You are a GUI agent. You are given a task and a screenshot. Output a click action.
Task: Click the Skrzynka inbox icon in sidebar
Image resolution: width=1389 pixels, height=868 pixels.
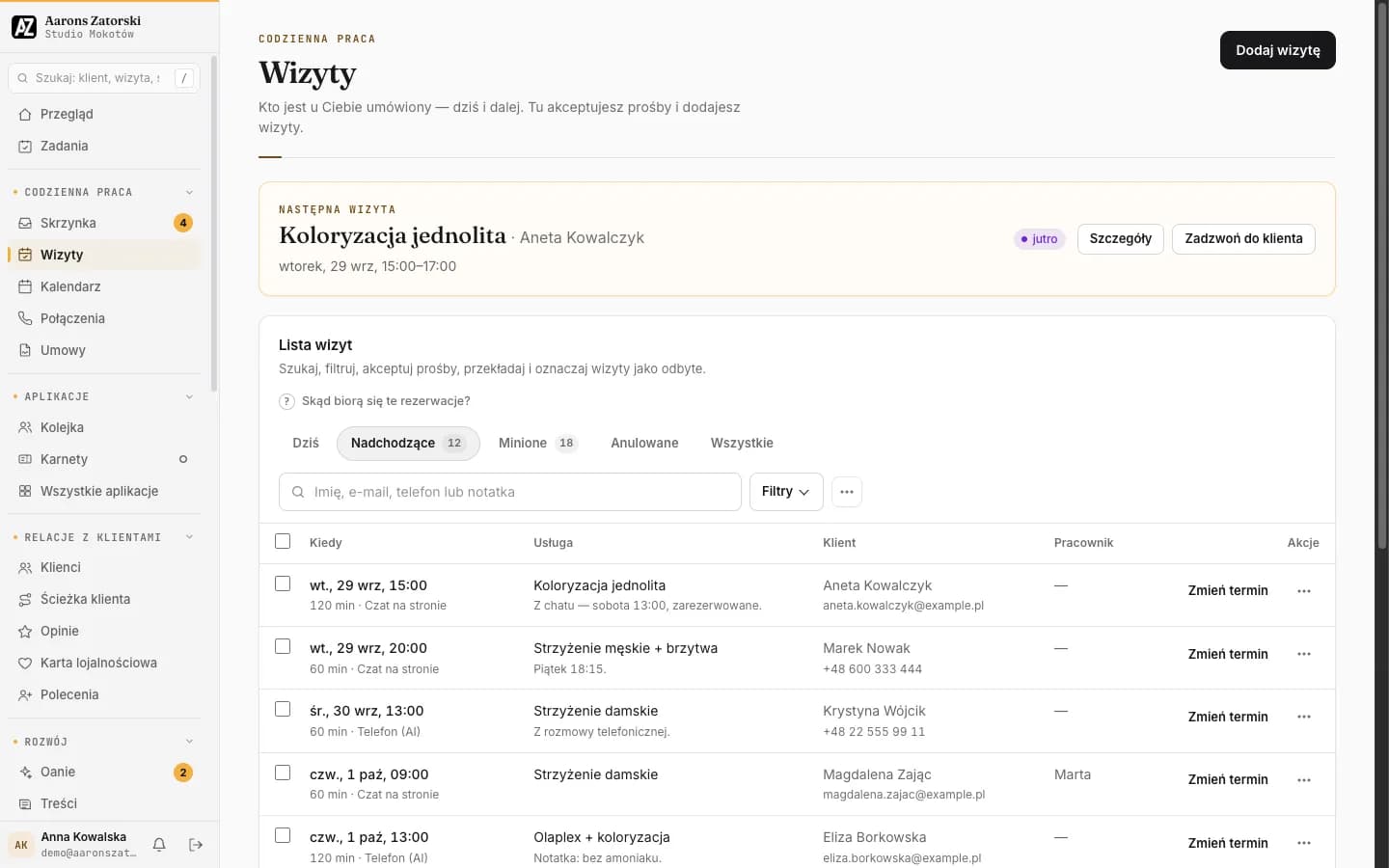(x=25, y=223)
